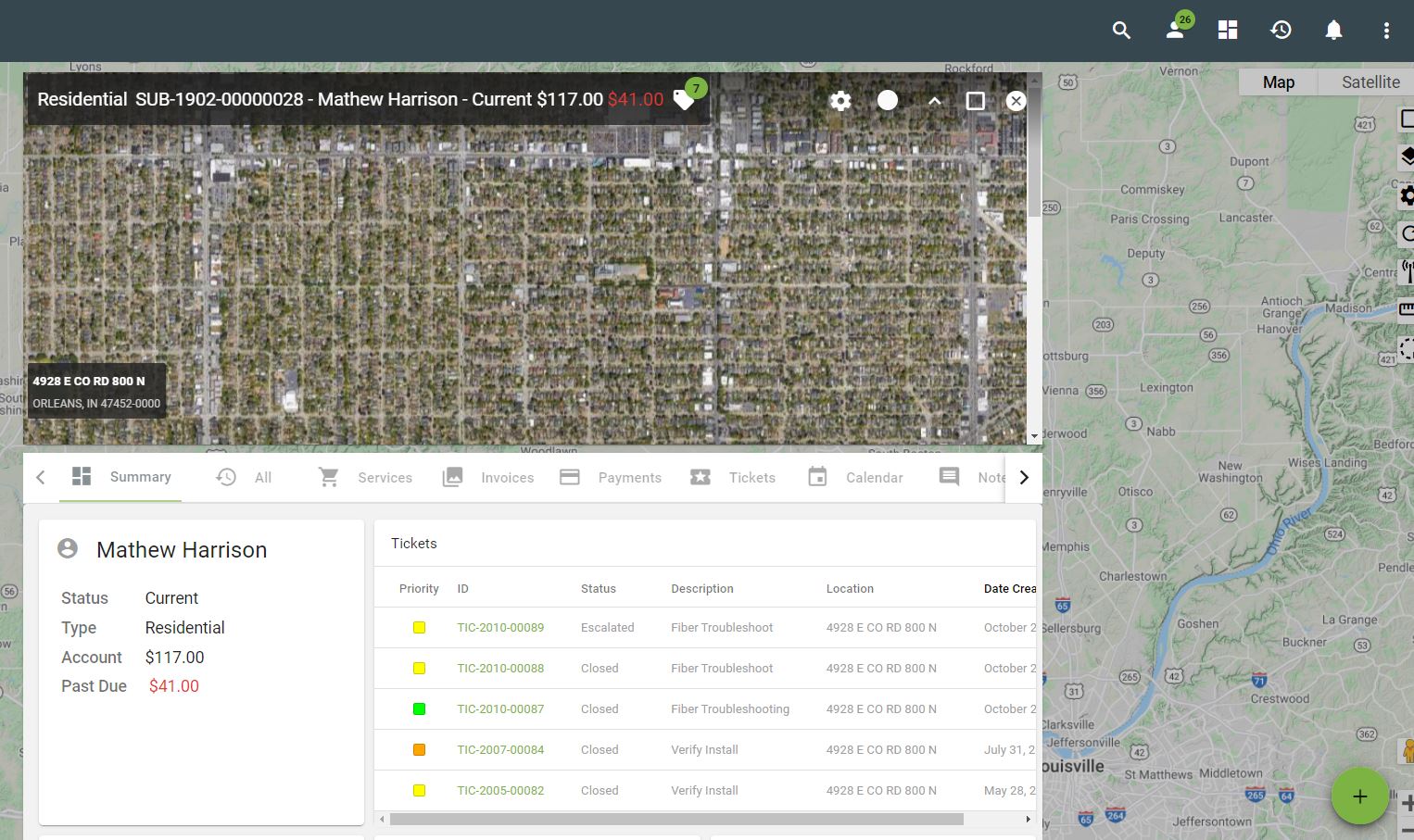Sort tickets by Priority column
Image resolution: width=1414 pixels, height=840 pixels.
(x=419, y=589)
